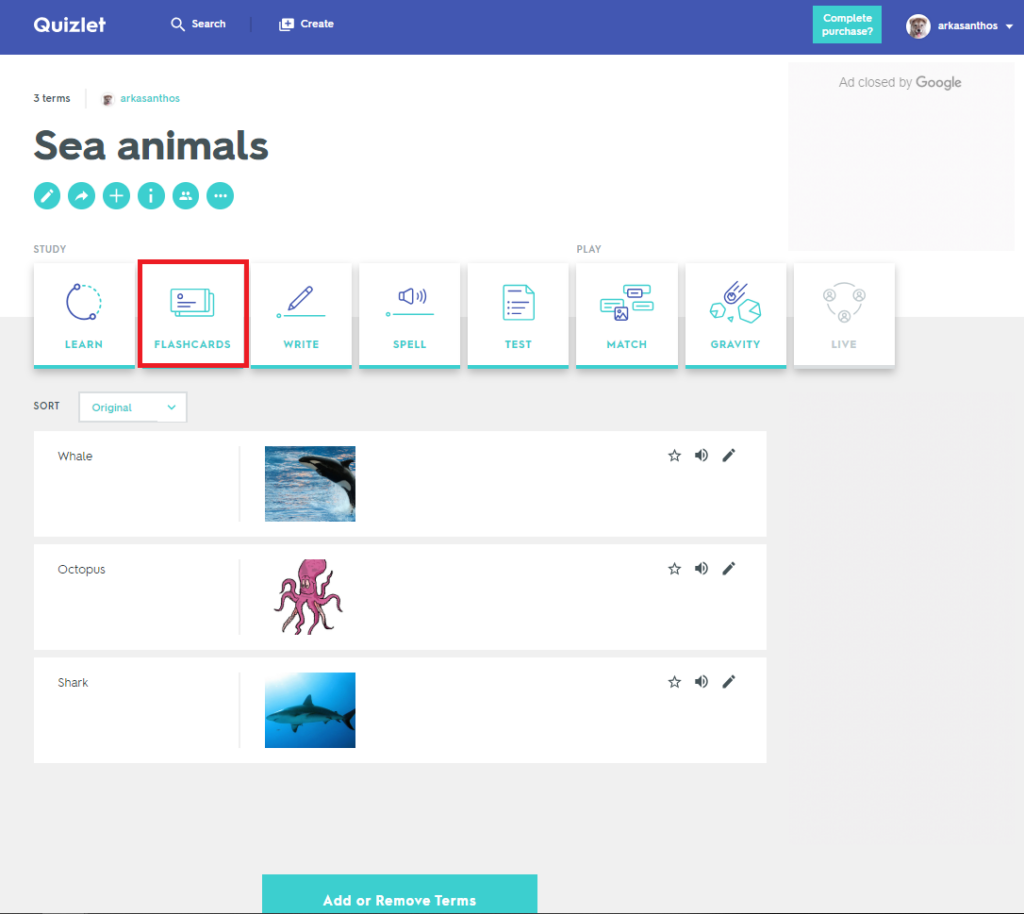The width and height of the screenshot is (1024, 914).
Task: Star the Shark term
Action: coord(673,681)
